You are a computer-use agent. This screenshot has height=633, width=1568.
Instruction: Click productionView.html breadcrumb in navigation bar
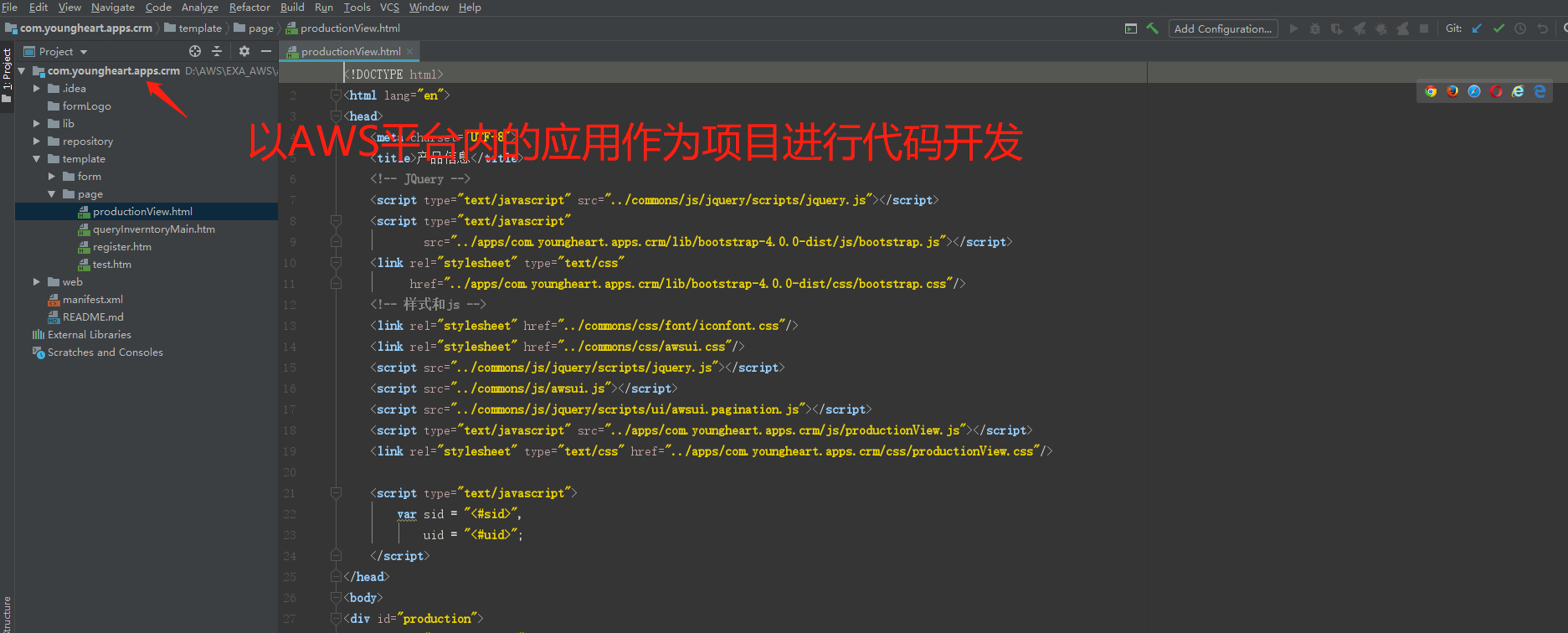click(343, 28)
